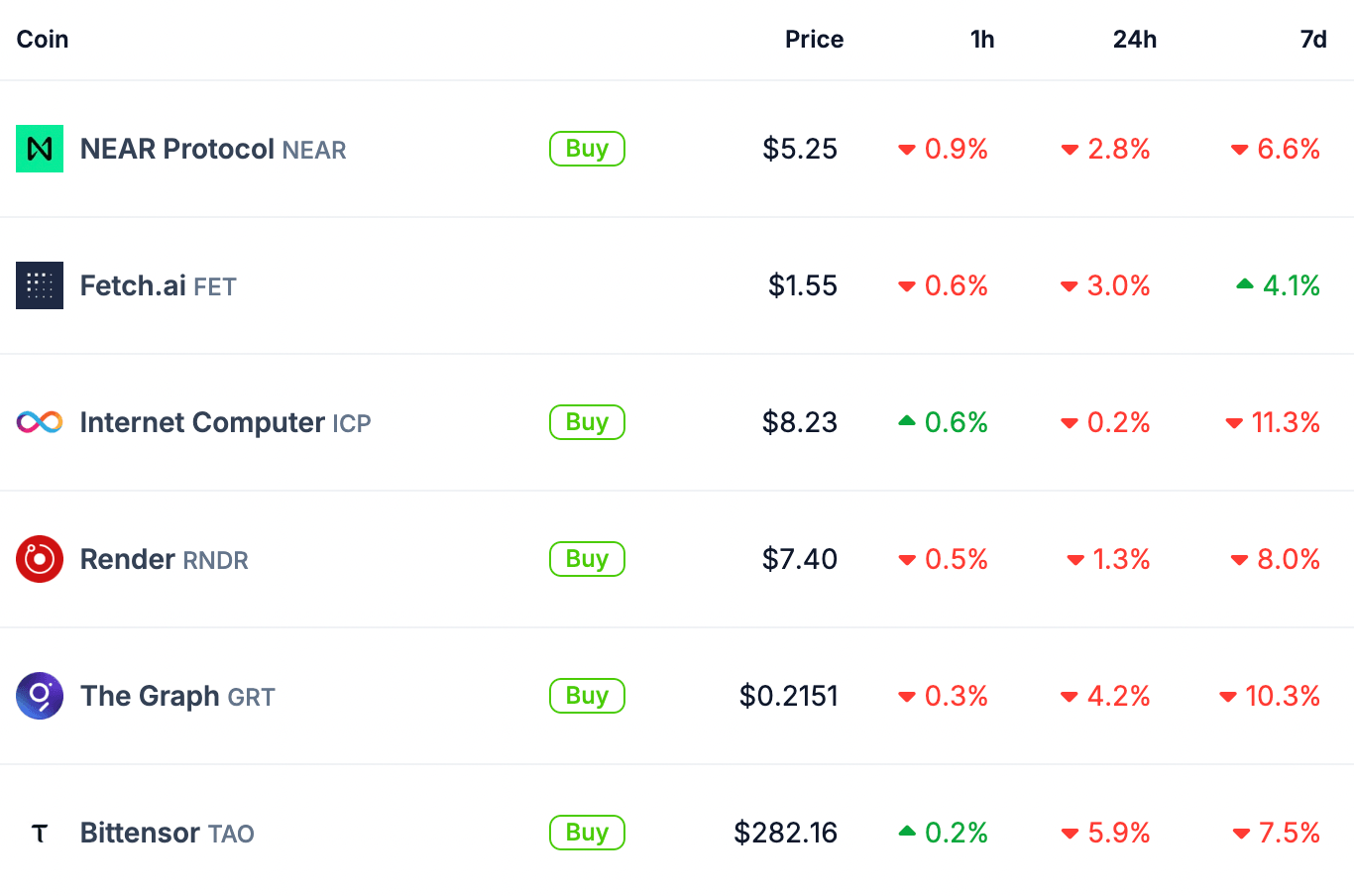Click the Fetch.ai coin logo
Image resolution: width=1354 pixels, height=896 pixels.
coord(40,285)
